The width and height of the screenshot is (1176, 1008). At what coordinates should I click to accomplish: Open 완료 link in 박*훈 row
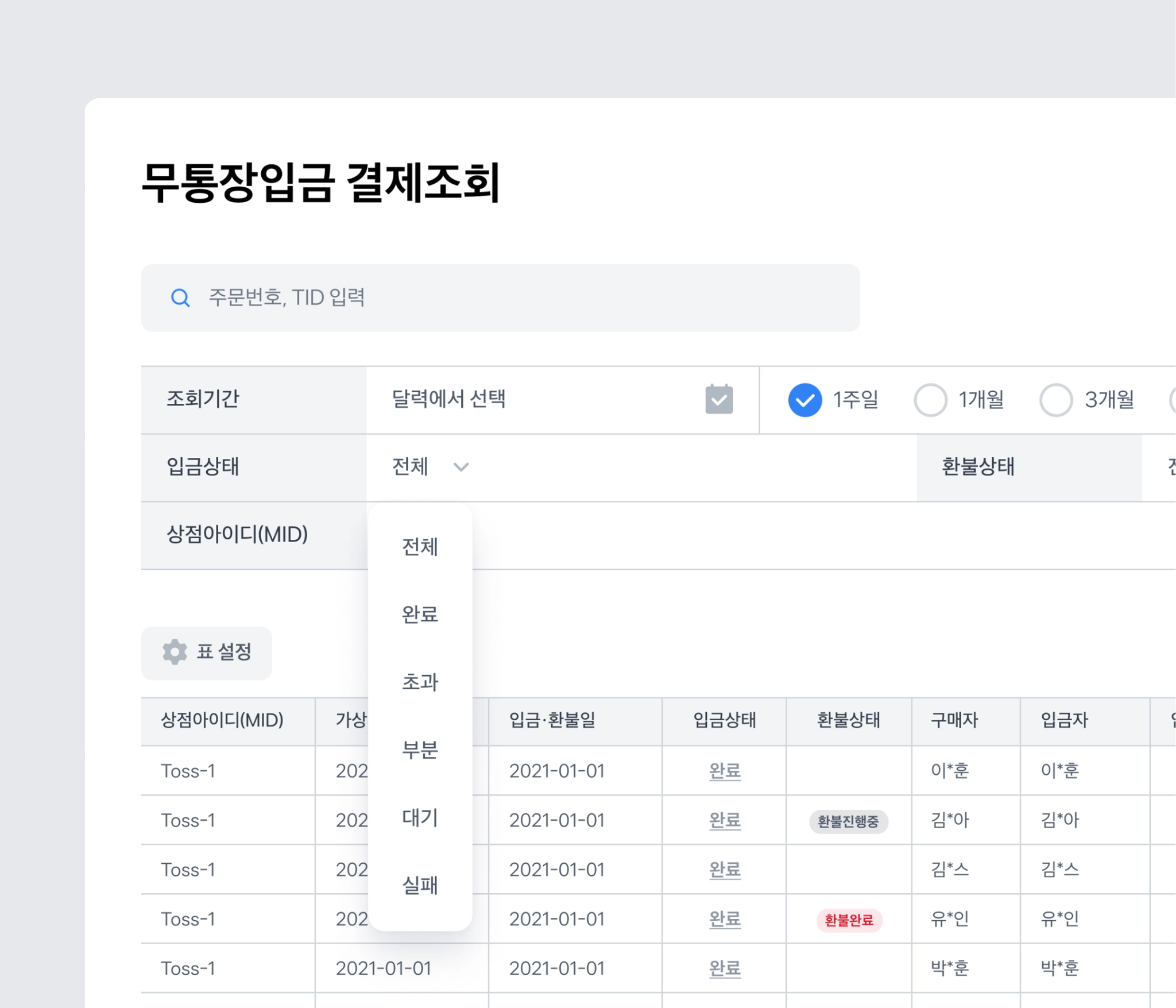tap(725, 968)
